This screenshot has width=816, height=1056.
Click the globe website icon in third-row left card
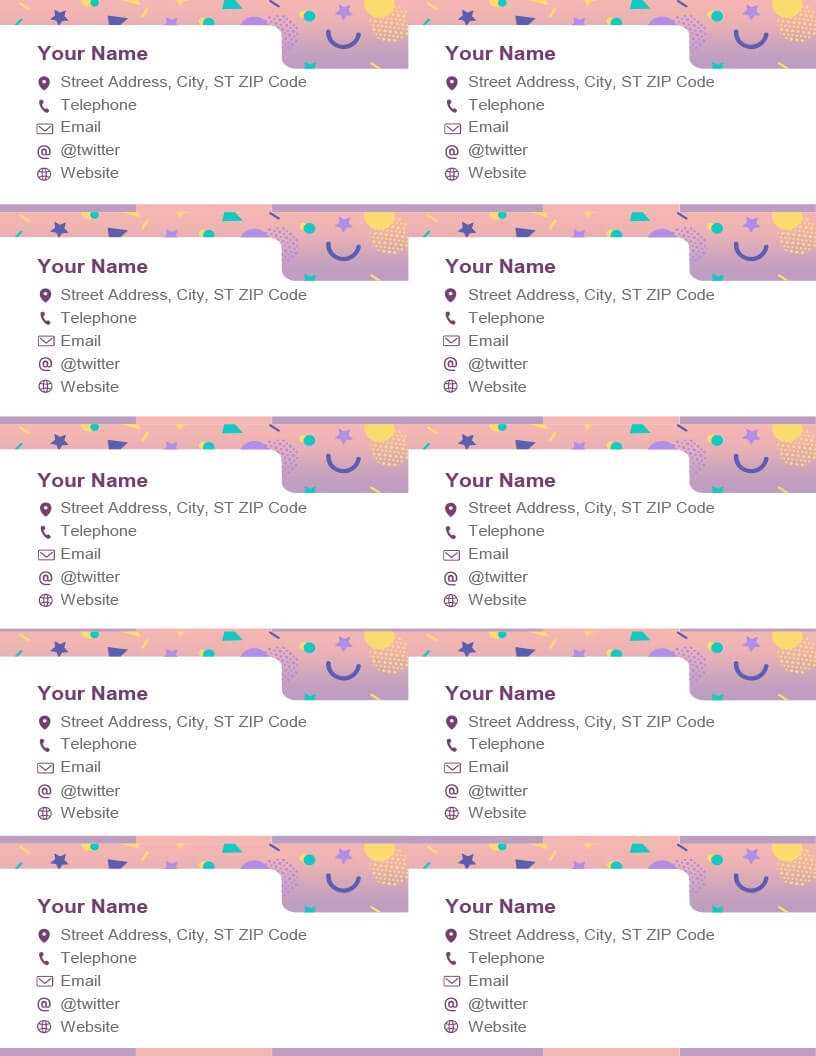(45, 600)
